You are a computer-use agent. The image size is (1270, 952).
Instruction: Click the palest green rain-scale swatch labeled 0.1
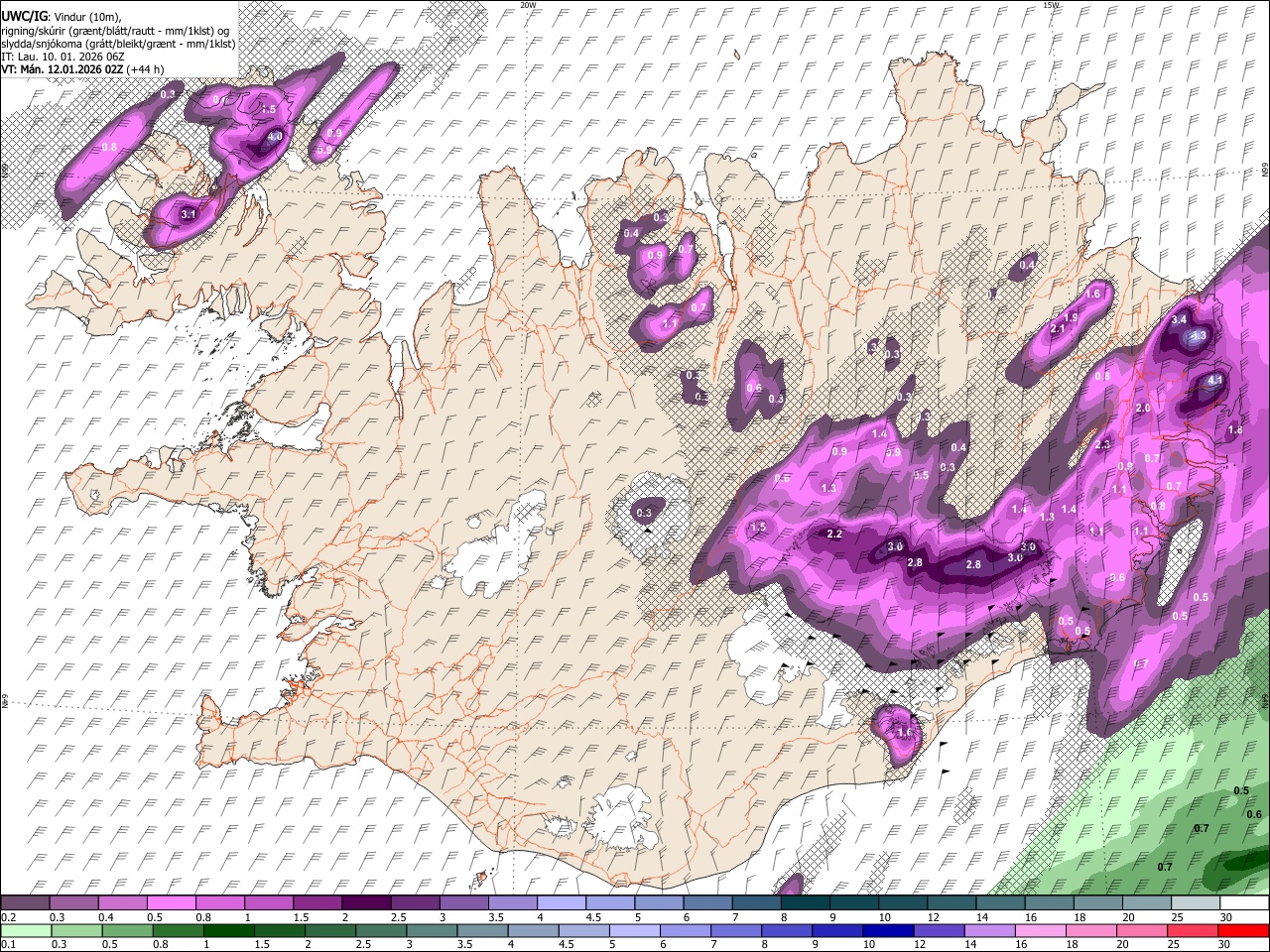tap(26, 930)
